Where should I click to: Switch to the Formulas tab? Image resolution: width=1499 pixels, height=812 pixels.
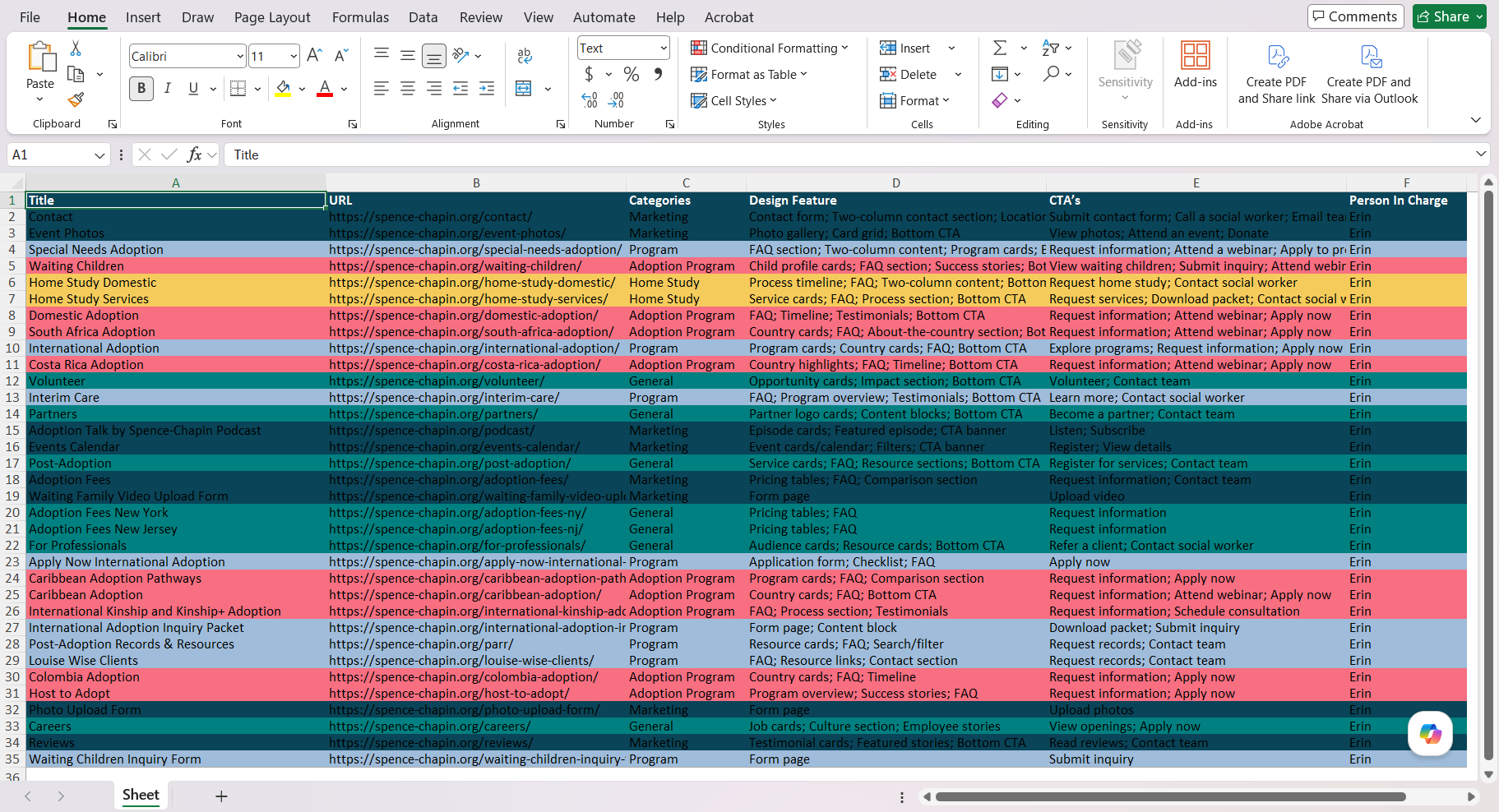tap(360, 17)
